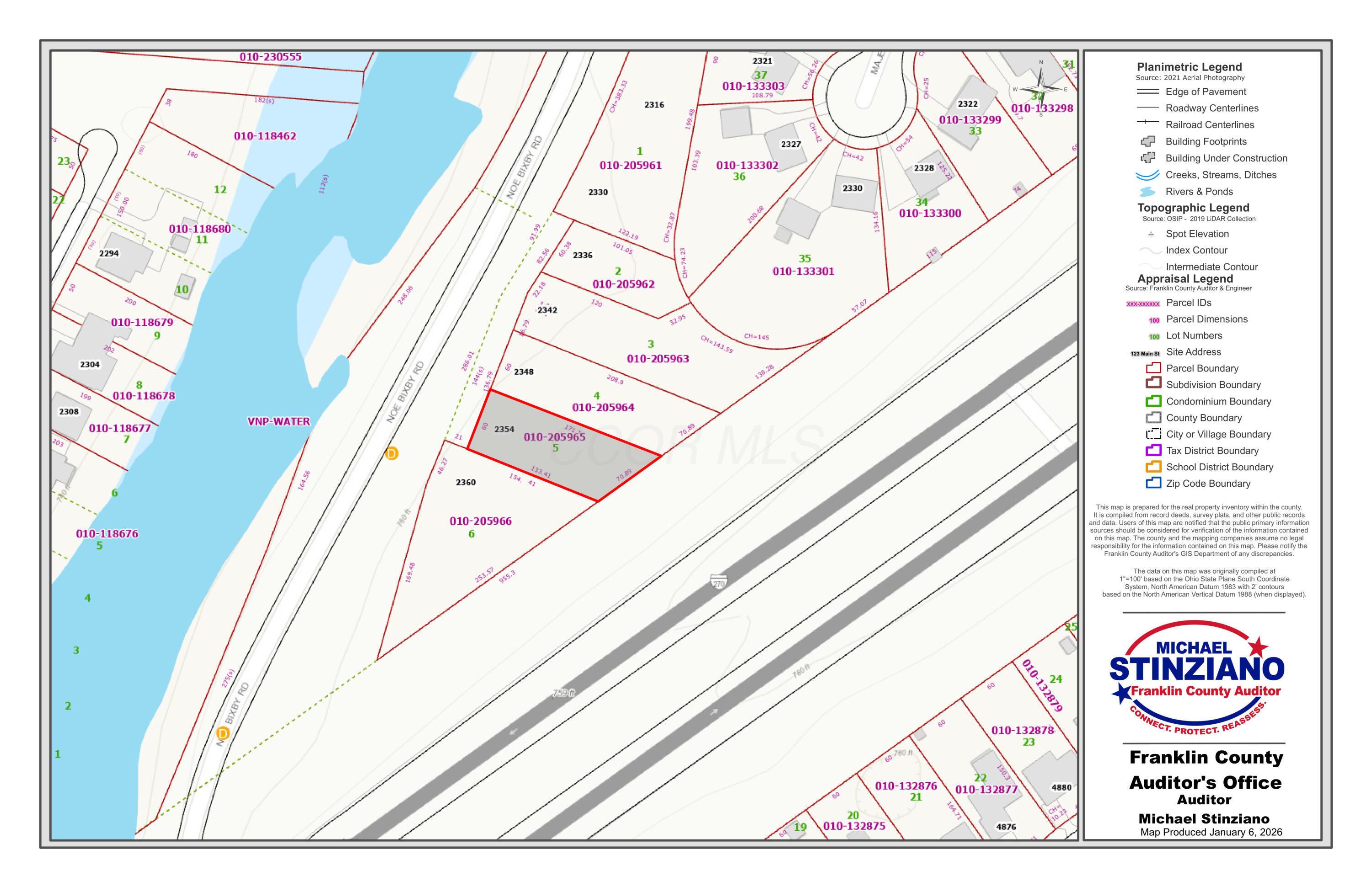Click parcel ID label 010-118462

pyautogui.click(x=265, y=136)
